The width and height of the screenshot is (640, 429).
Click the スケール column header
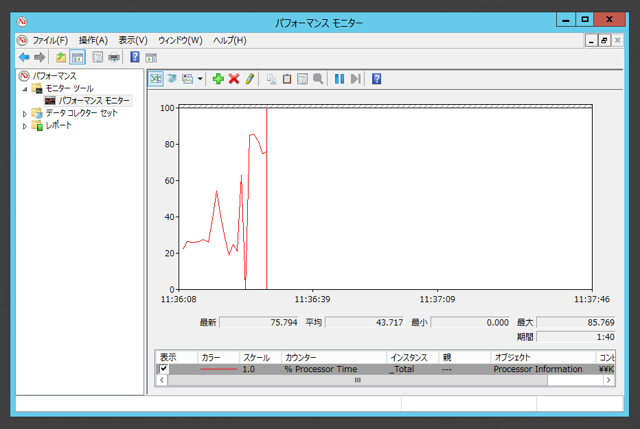[260, 358]
